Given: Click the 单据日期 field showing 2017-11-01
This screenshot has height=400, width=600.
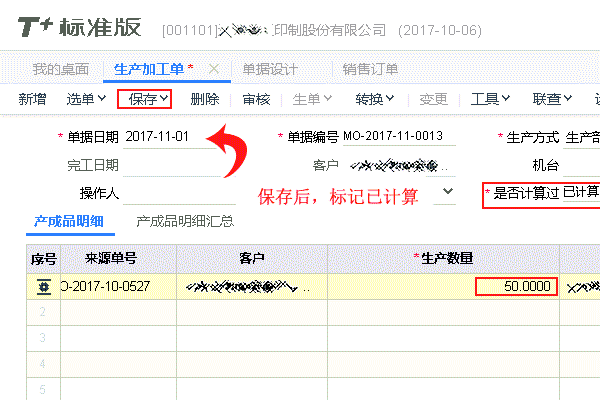Looking at the screenshot, I should [163, 137].
